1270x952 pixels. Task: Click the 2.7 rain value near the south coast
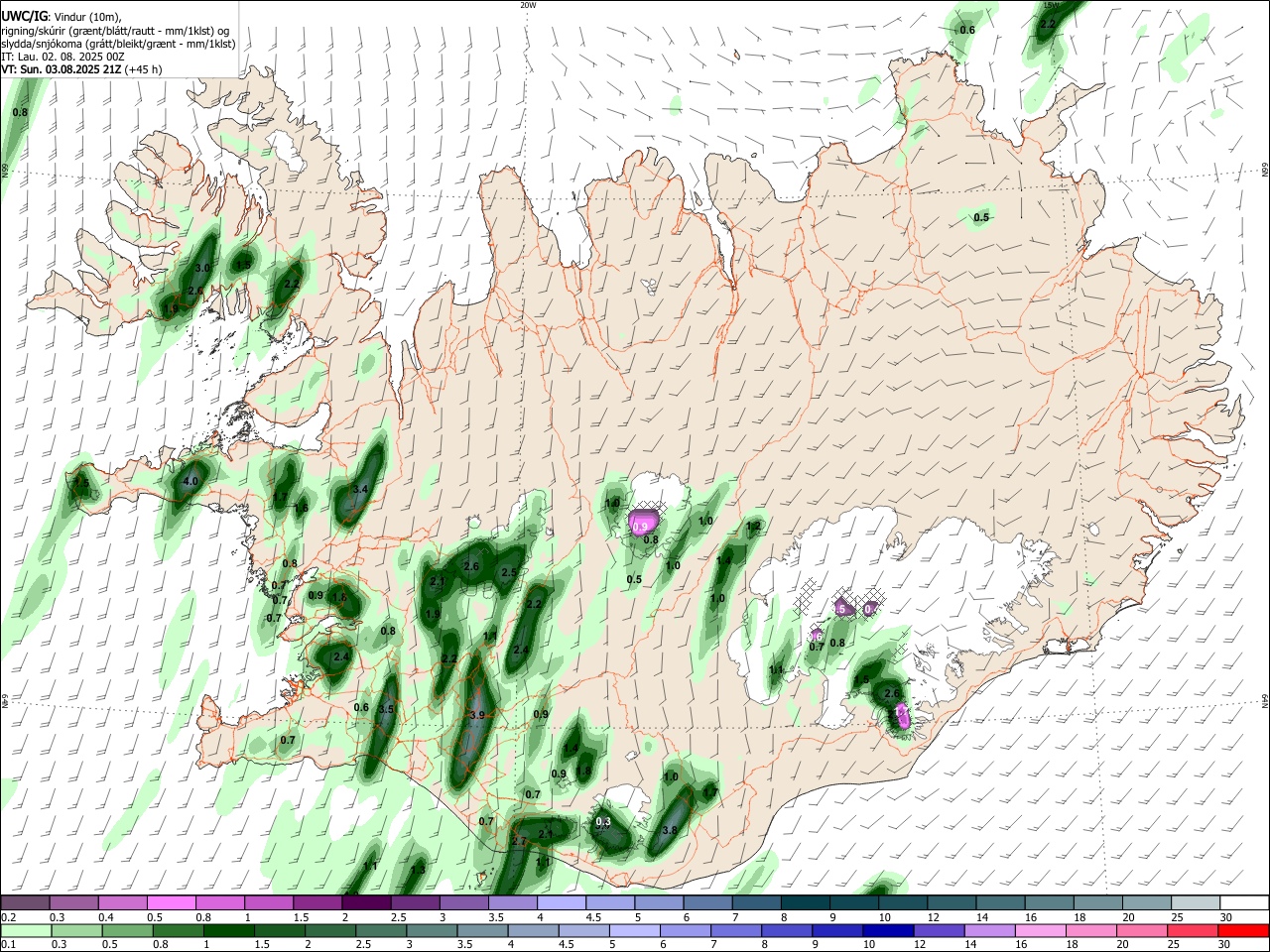click(x=519, y=841)
